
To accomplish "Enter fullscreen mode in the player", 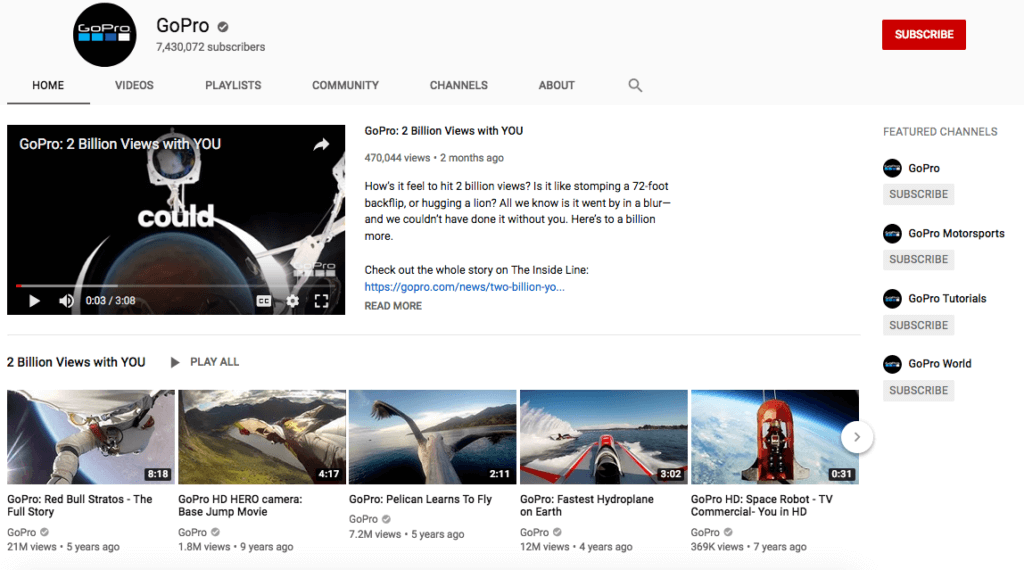I will click(x=321, y=301).
